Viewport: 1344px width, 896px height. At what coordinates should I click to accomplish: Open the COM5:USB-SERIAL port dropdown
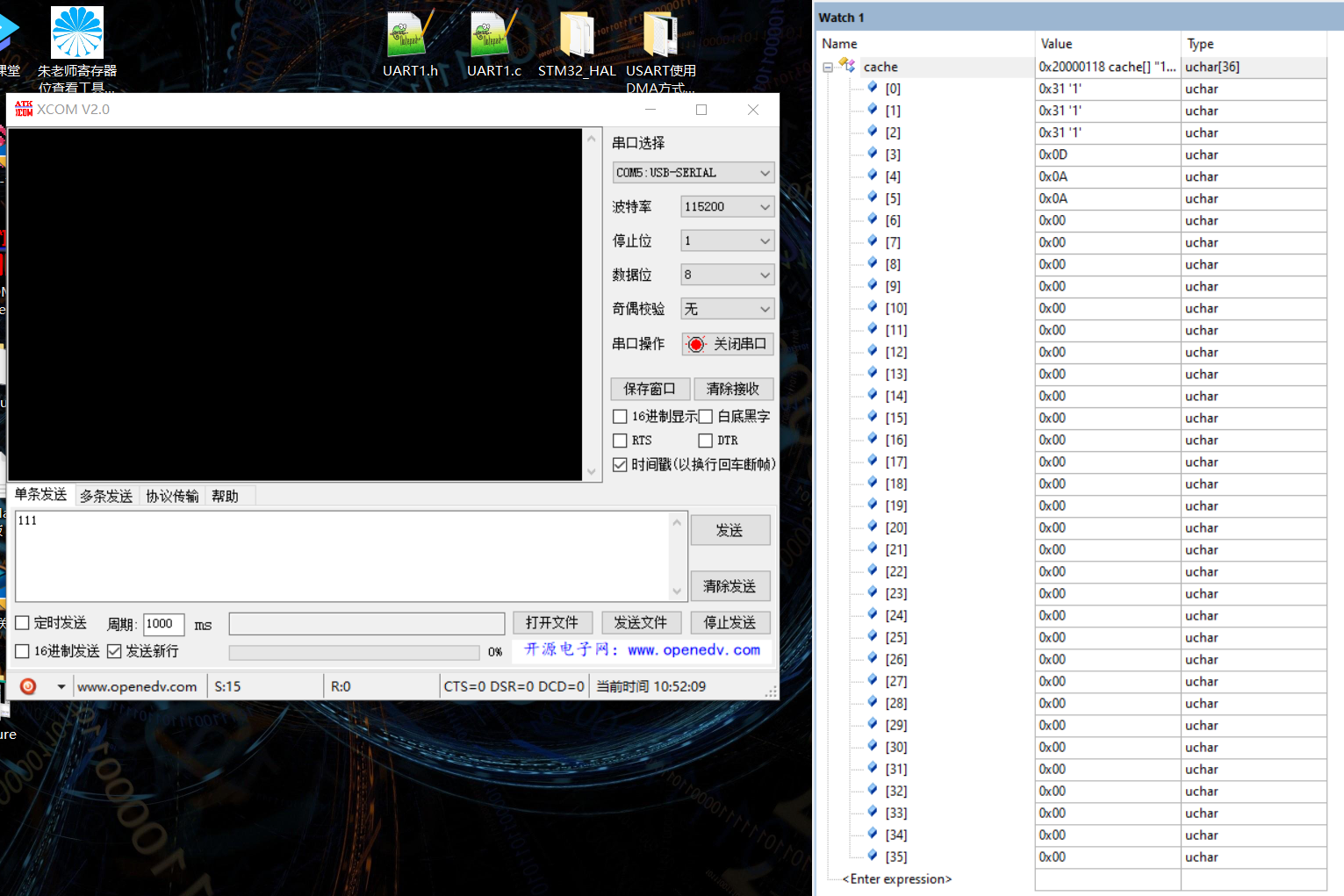click(x=694, y=173)
